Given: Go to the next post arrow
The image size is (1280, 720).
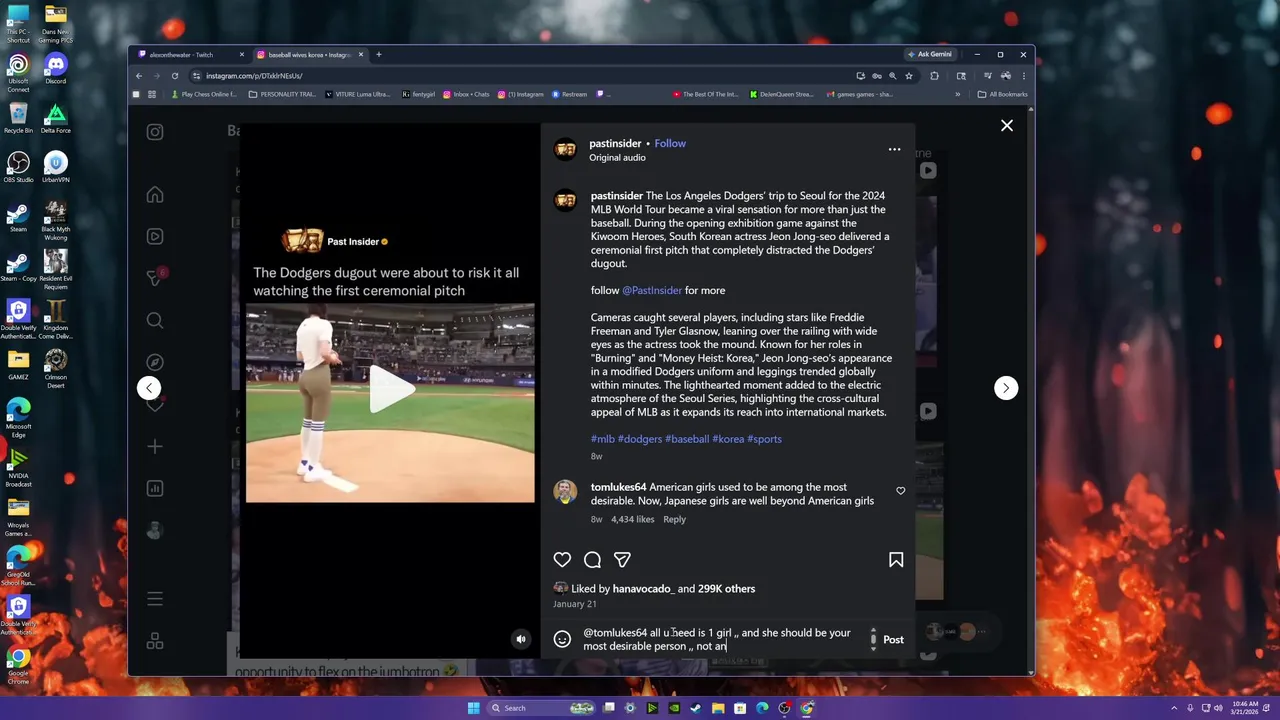Looking at the screenshot, I should click(1006, 388).
